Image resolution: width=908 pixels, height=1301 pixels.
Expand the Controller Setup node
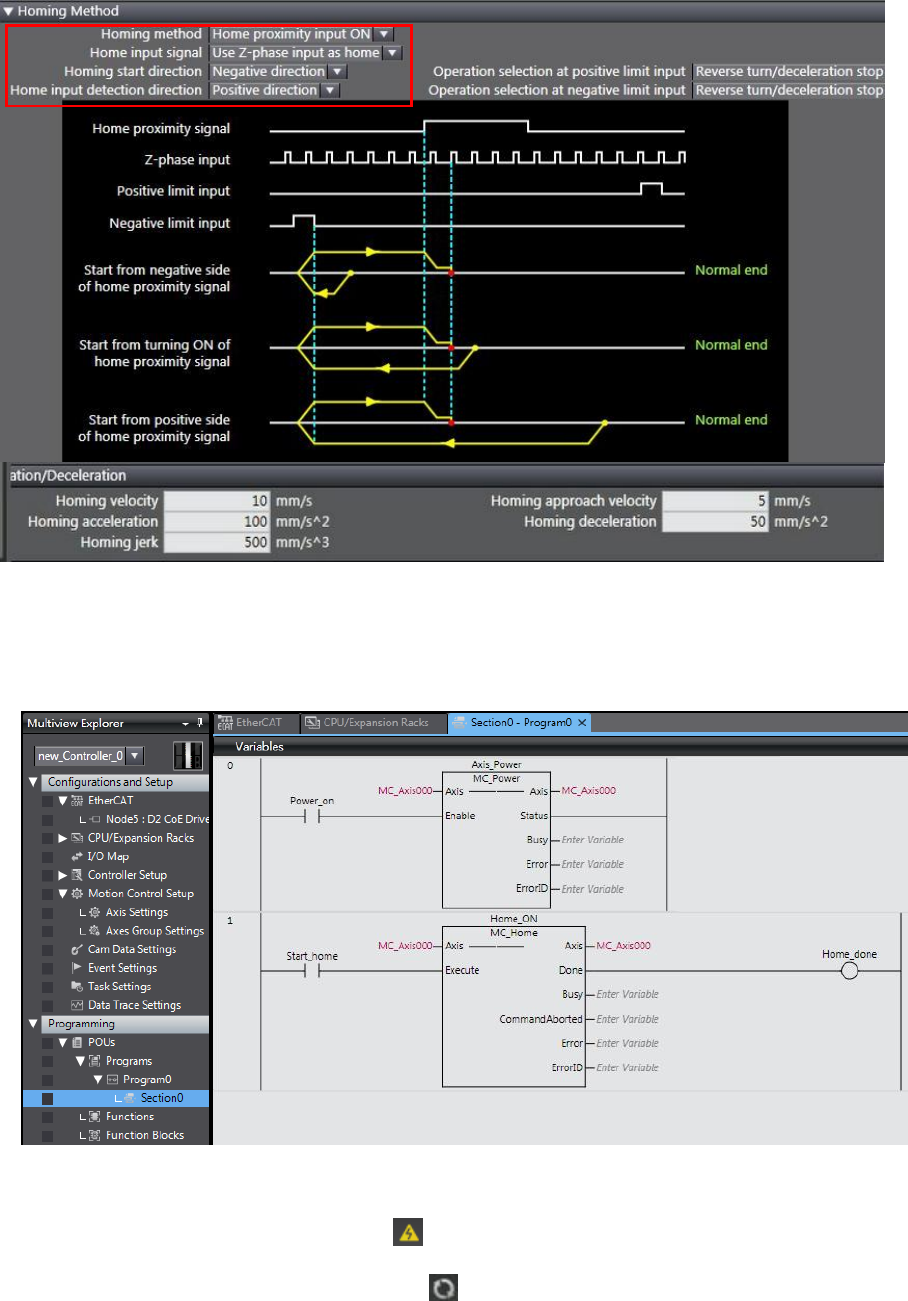(x=63, y=875)
